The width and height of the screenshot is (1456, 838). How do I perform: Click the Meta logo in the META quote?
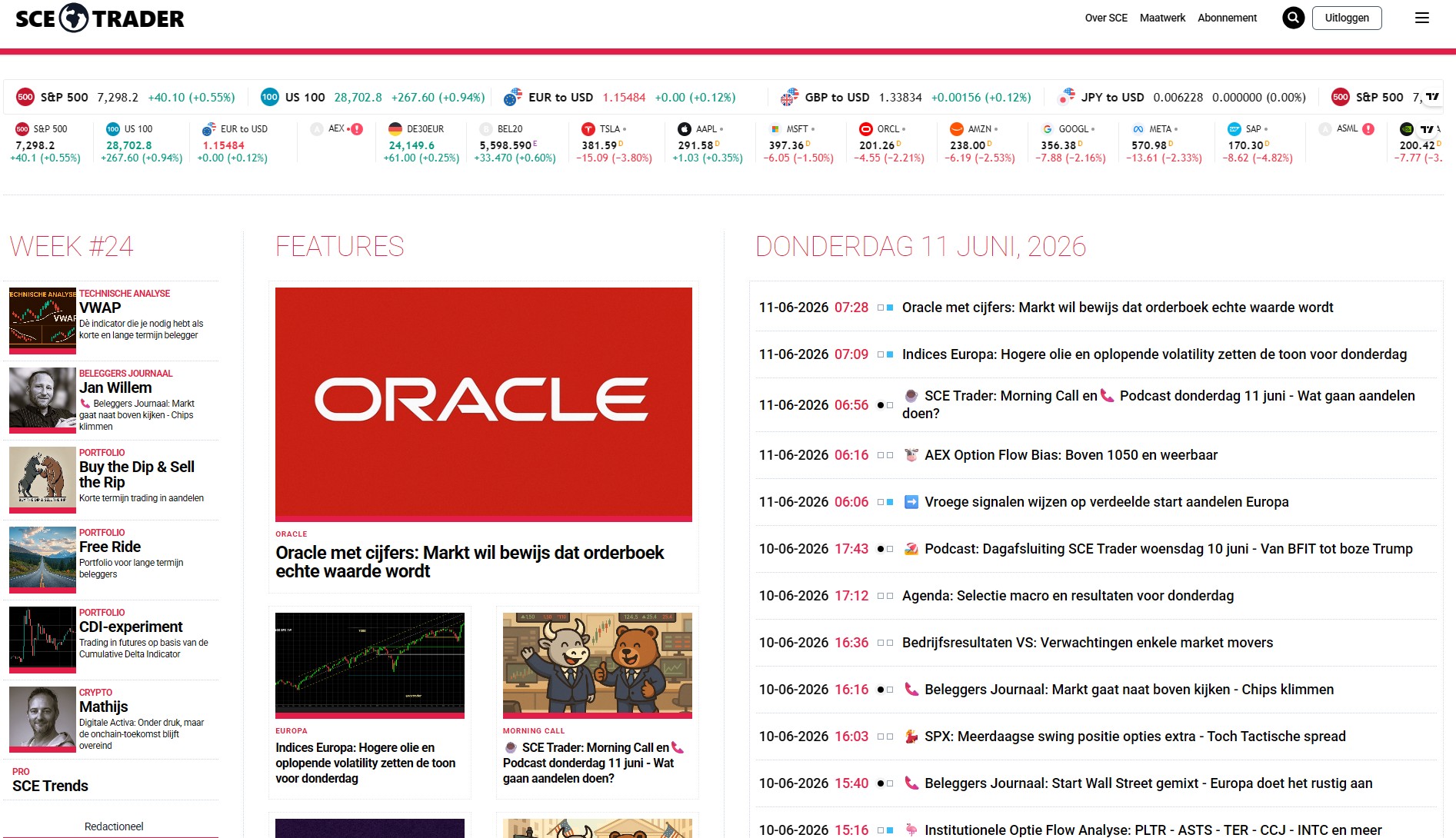click(1138, 129)
